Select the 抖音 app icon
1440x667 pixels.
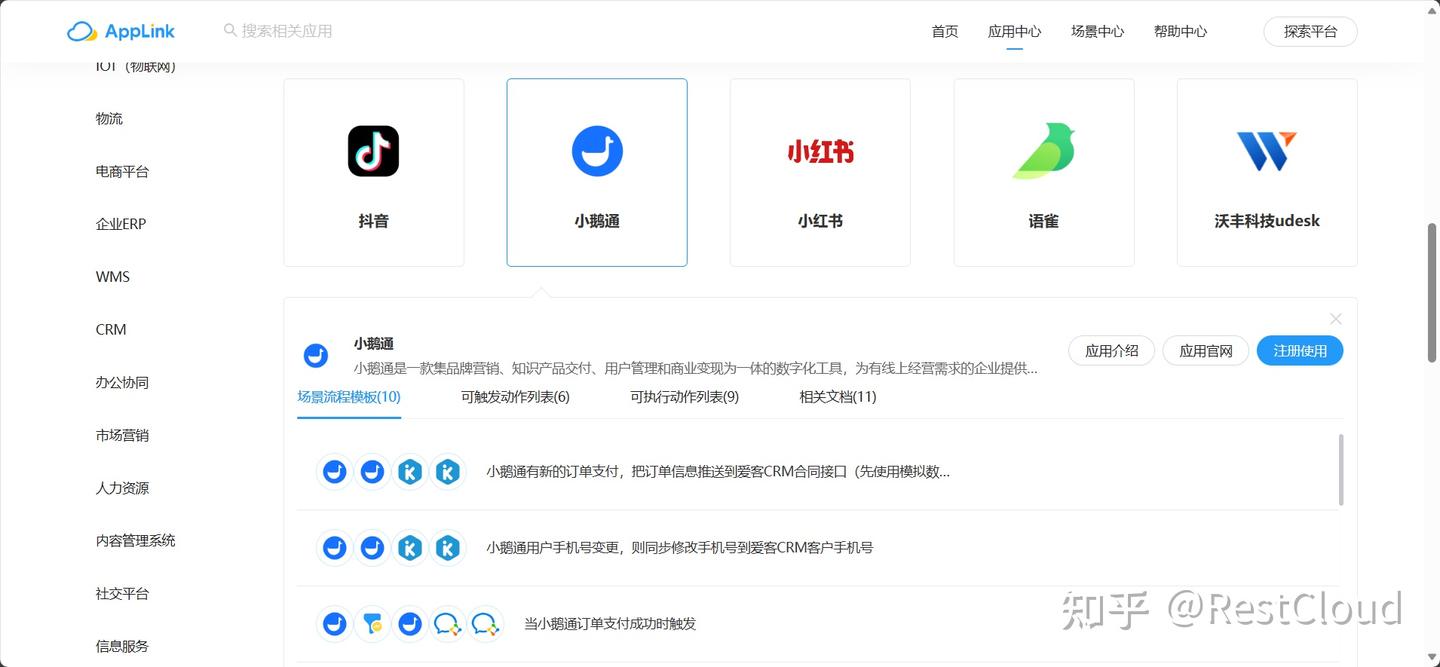click(374, 150)
